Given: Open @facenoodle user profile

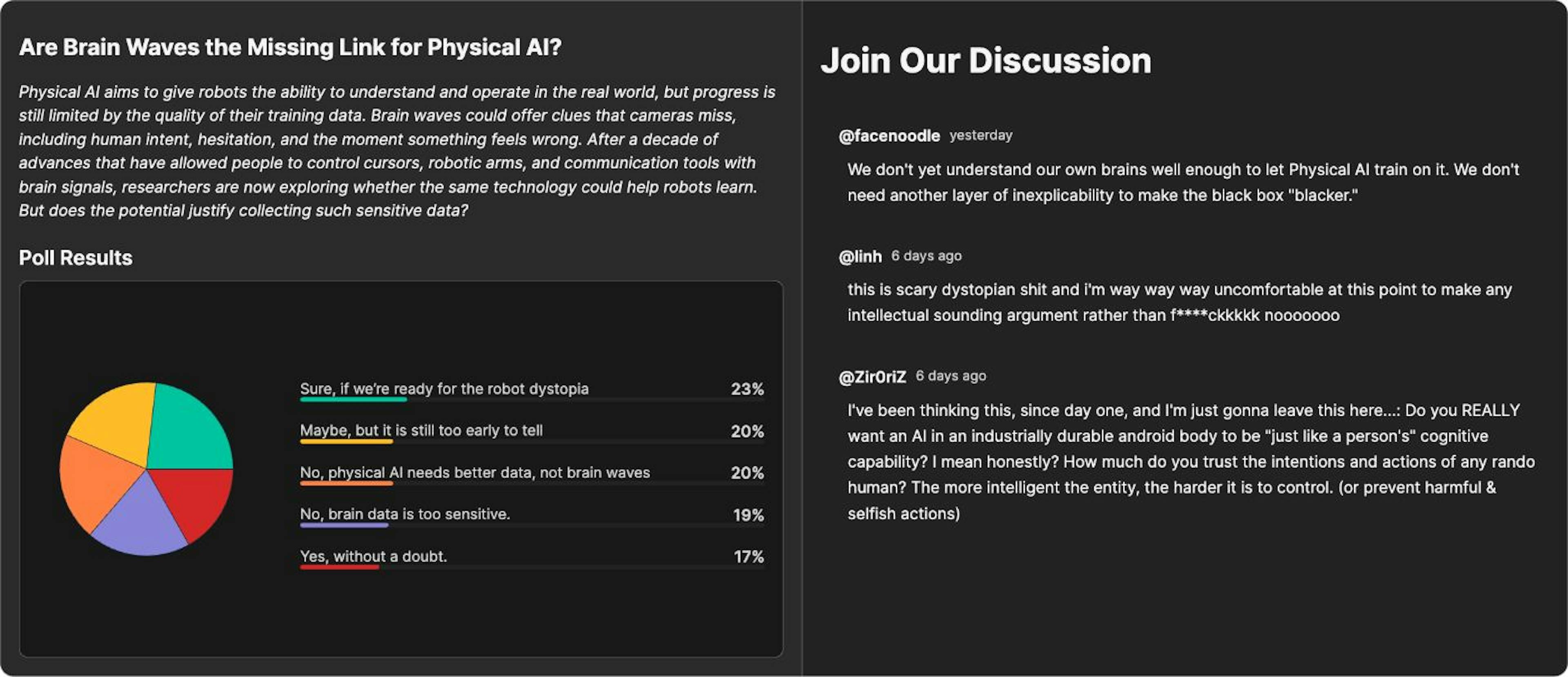Looking at the screenshot, I should (x=889, y=136).
